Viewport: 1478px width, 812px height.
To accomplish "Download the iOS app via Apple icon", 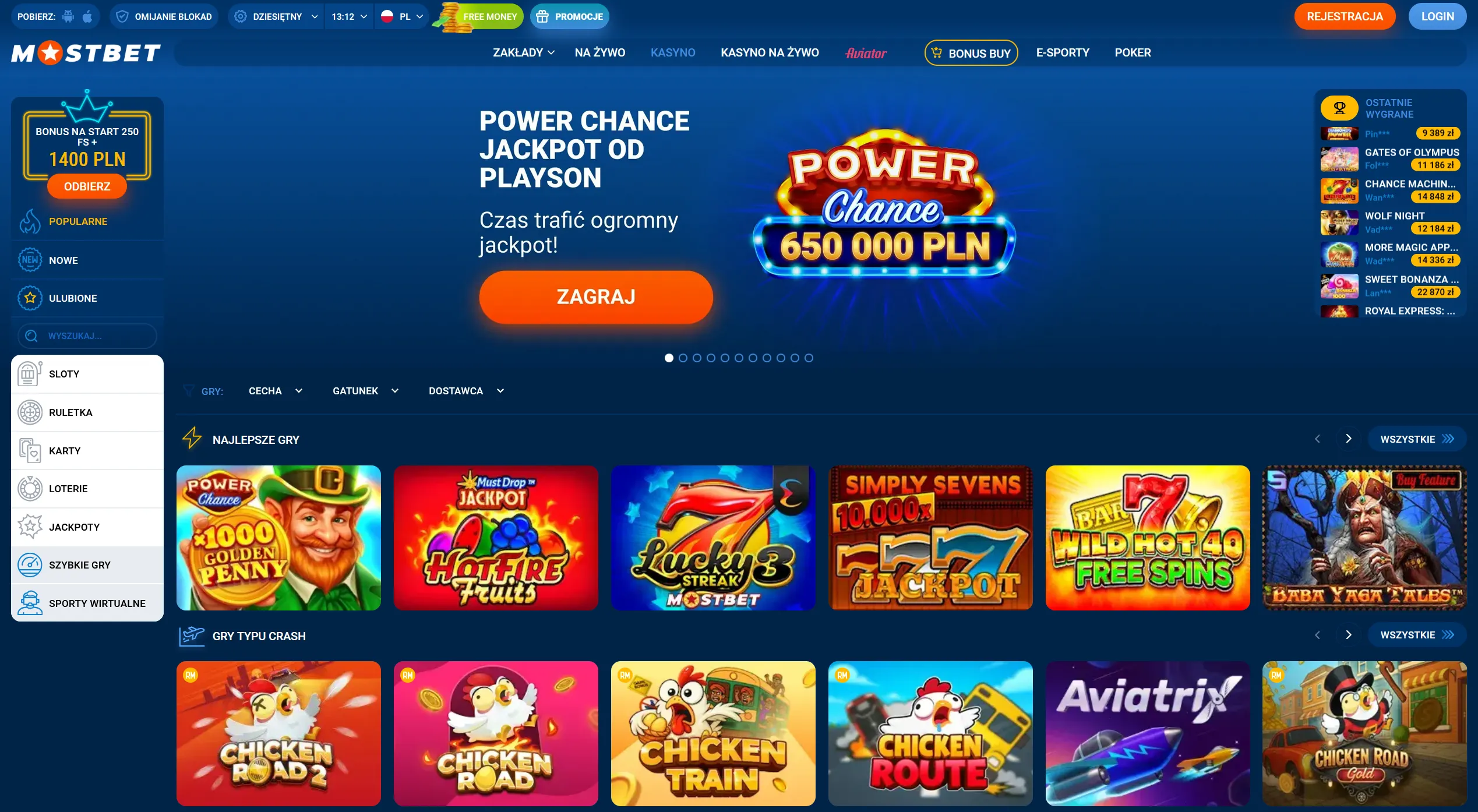I will [87, 16].
